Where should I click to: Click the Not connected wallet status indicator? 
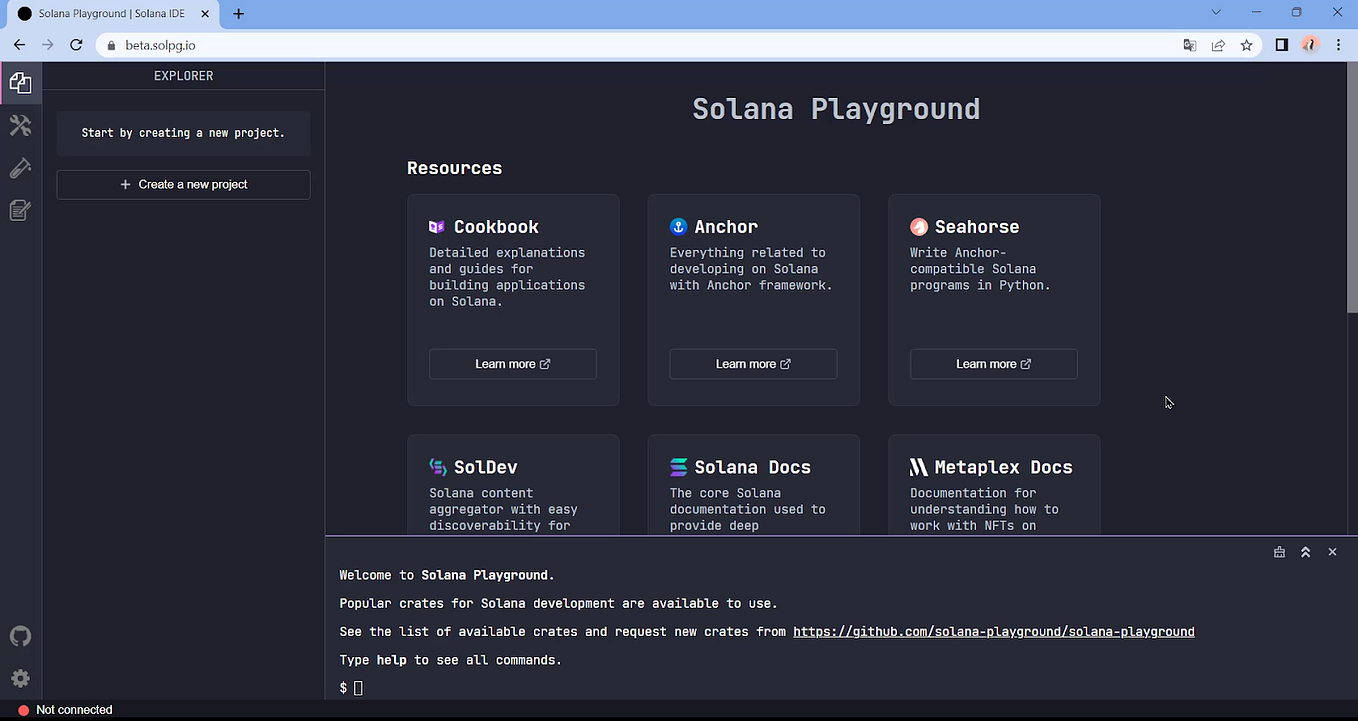[65, 709]
